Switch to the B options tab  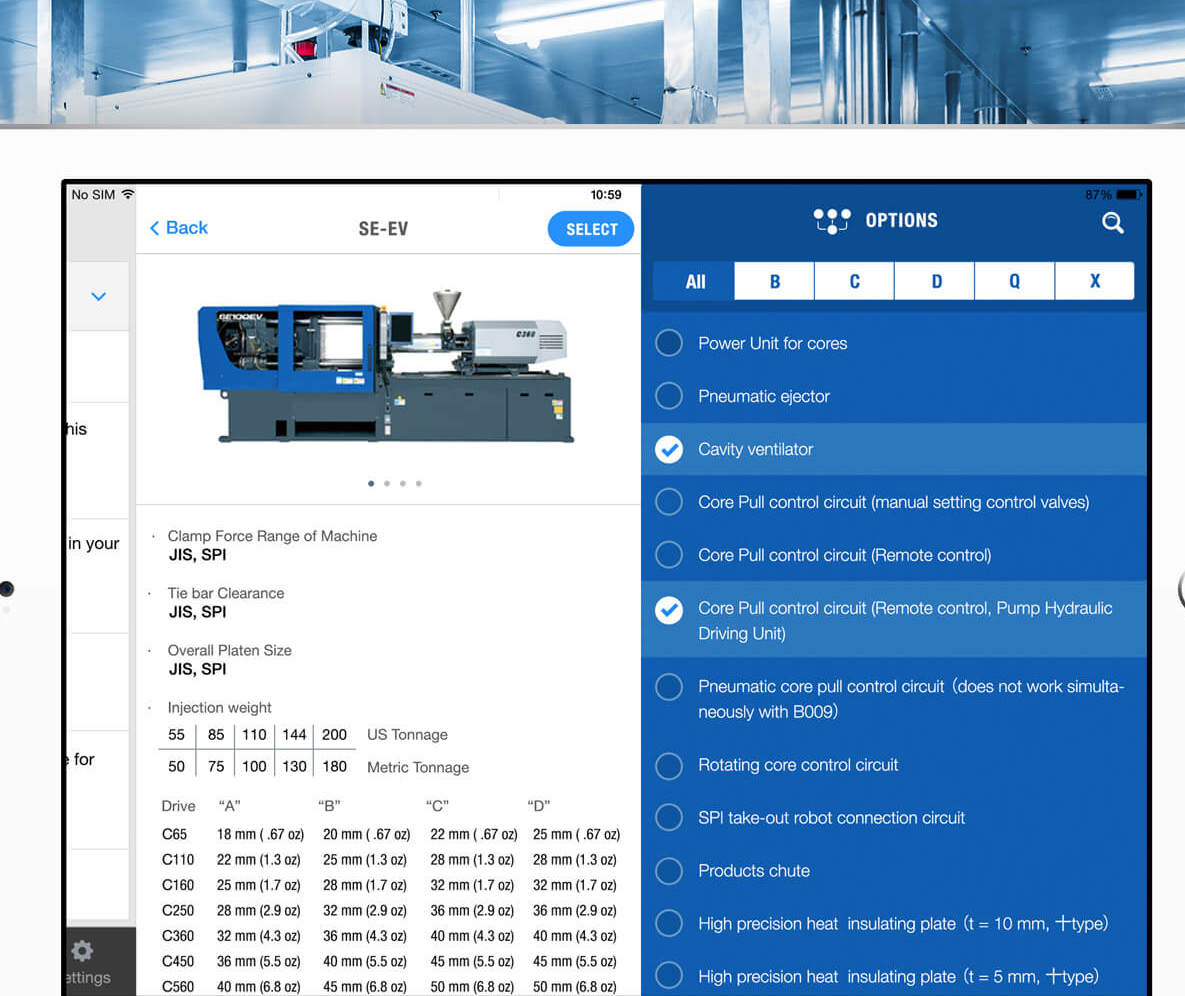(774, 282)
